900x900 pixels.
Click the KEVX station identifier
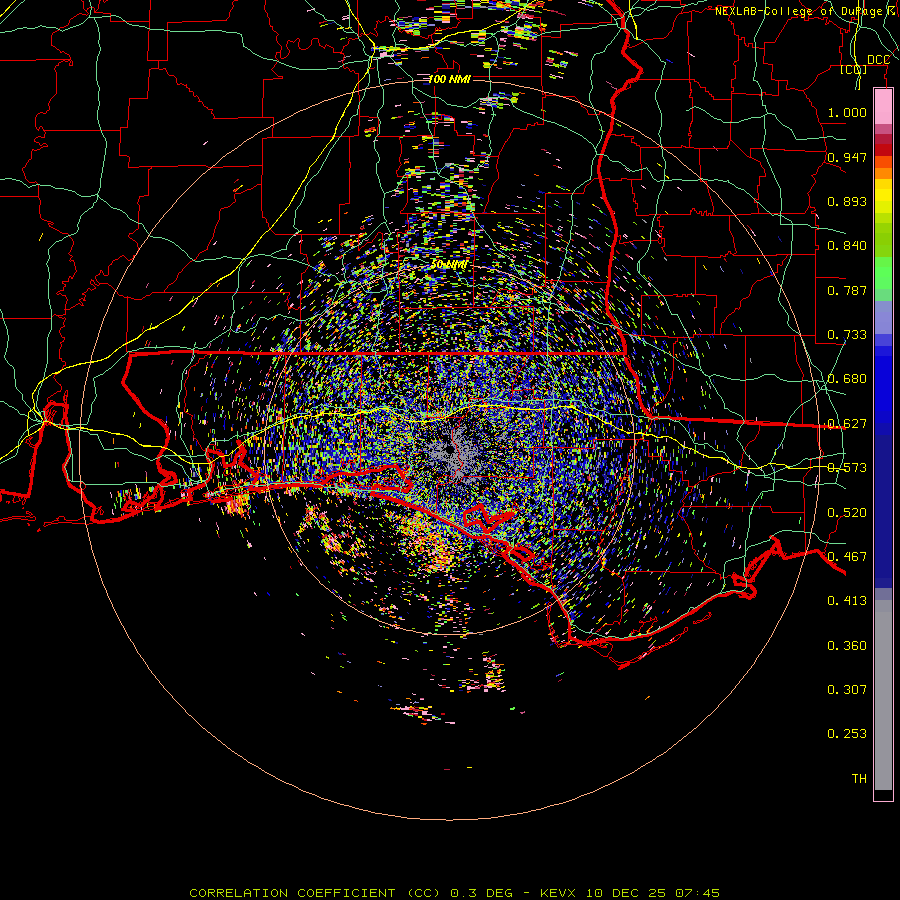[x=557, y=893]
